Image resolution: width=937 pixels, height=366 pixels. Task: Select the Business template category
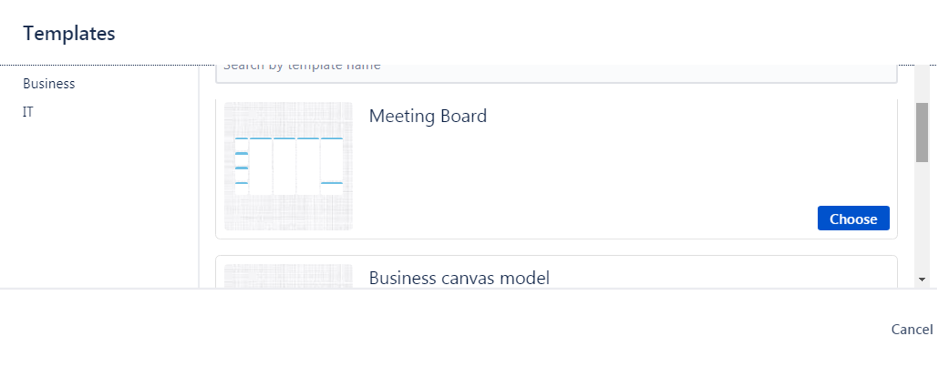pyautogui.click(x=49, y=84)
